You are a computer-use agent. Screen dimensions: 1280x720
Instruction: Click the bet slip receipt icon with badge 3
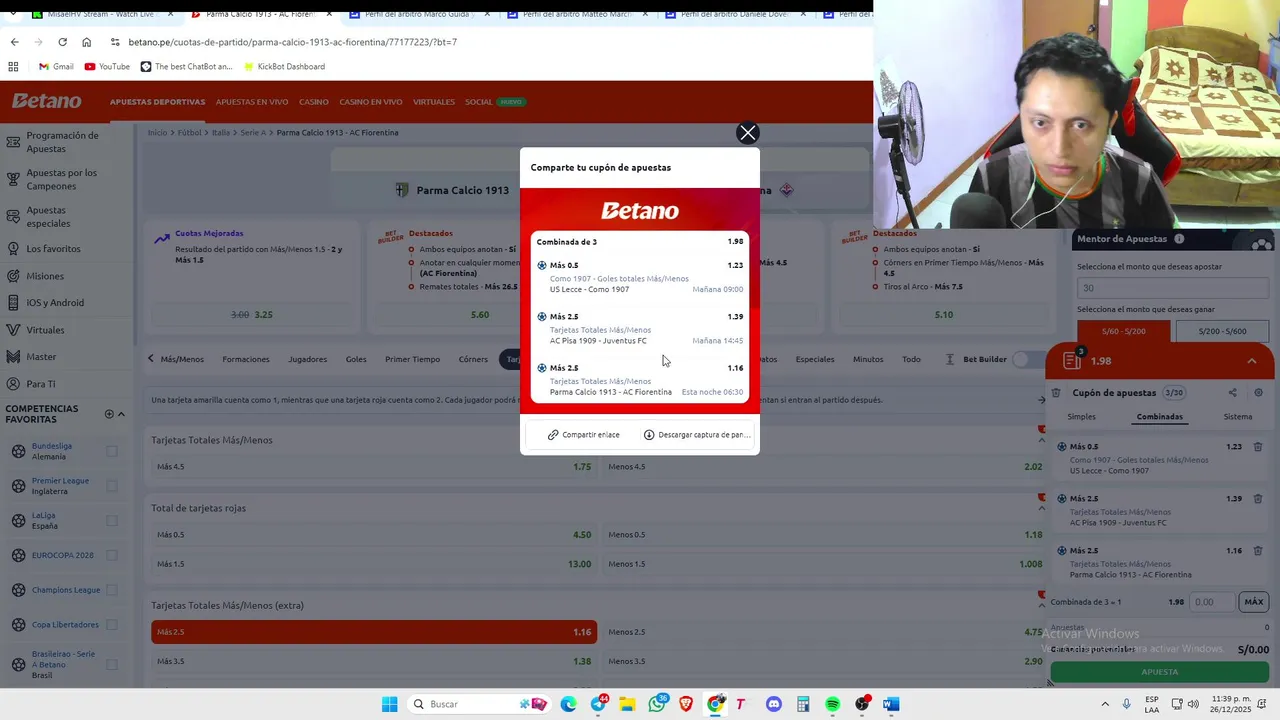1072,360
